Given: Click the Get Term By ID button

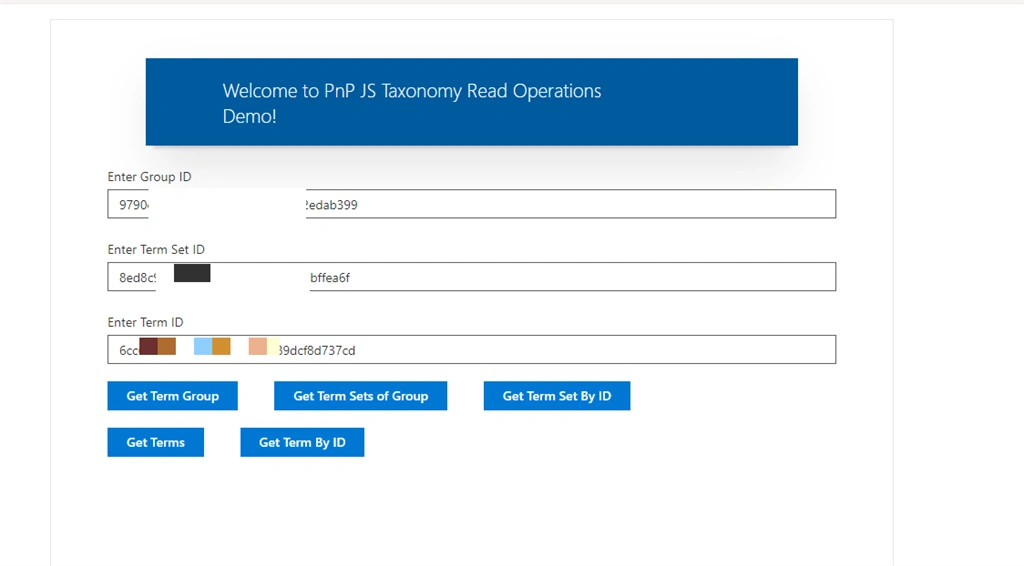Looking at the screenshot, I should 302,442.
